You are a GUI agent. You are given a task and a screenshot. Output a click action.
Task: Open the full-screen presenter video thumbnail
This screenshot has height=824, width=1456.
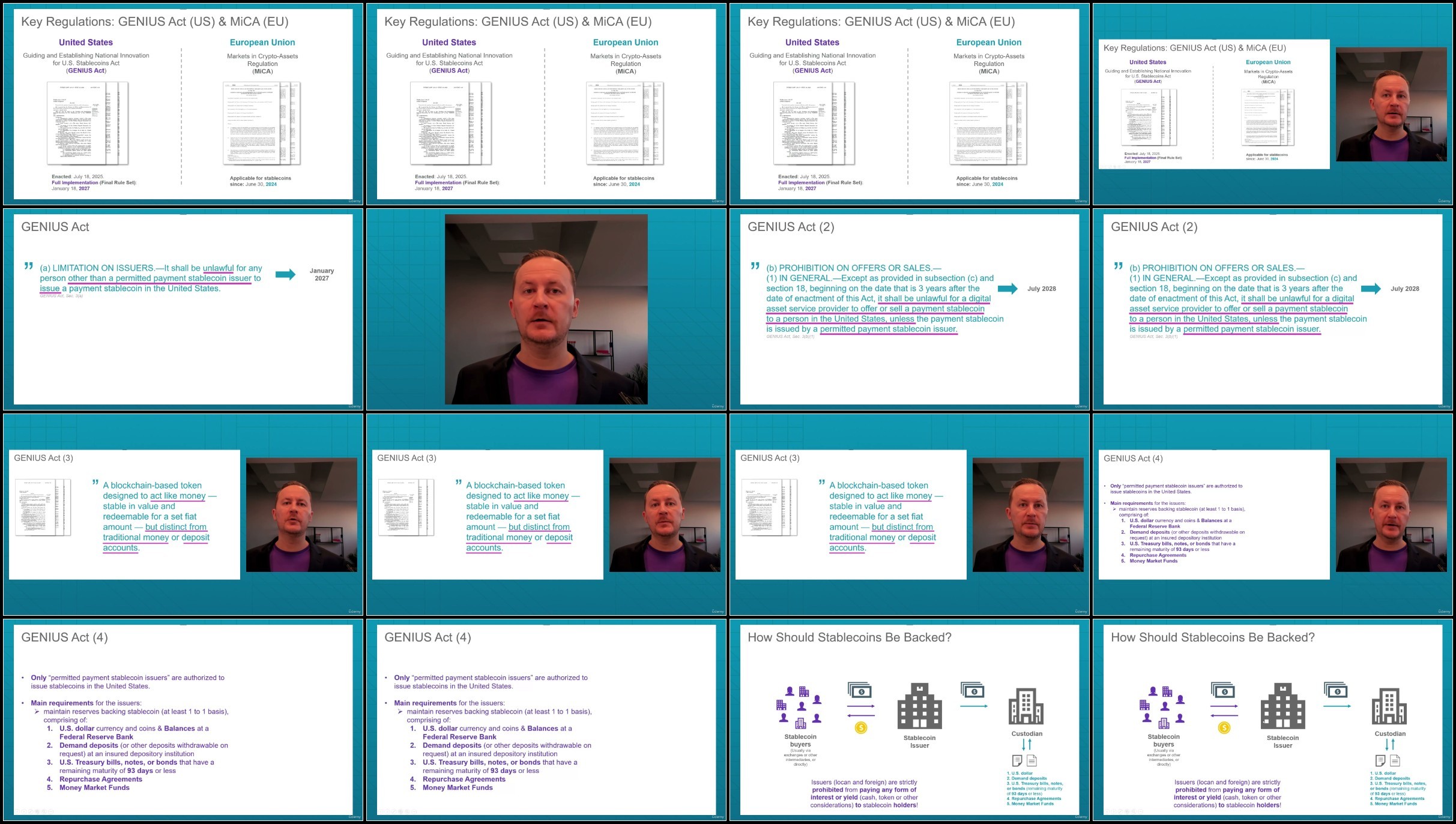(546, 309)
